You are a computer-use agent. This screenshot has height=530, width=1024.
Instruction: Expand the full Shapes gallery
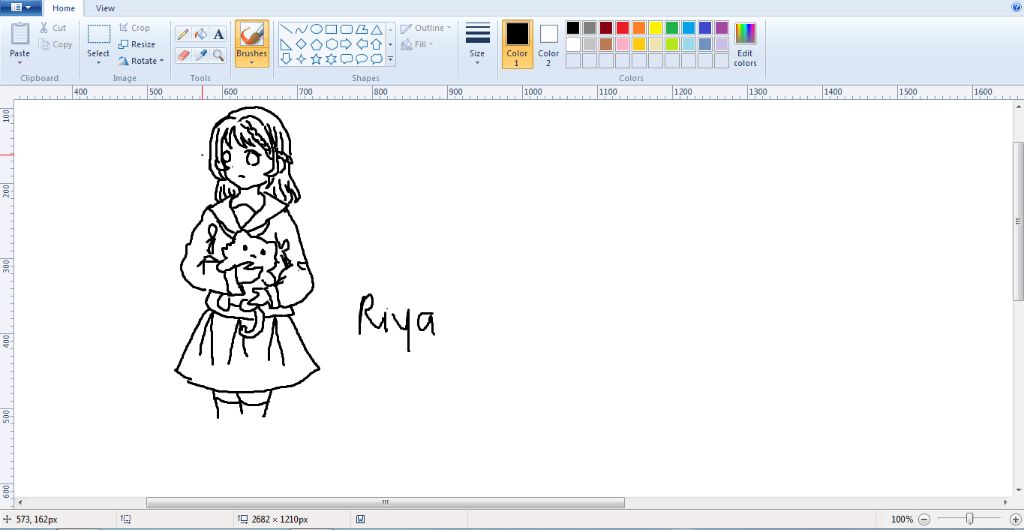coord(391,59)
